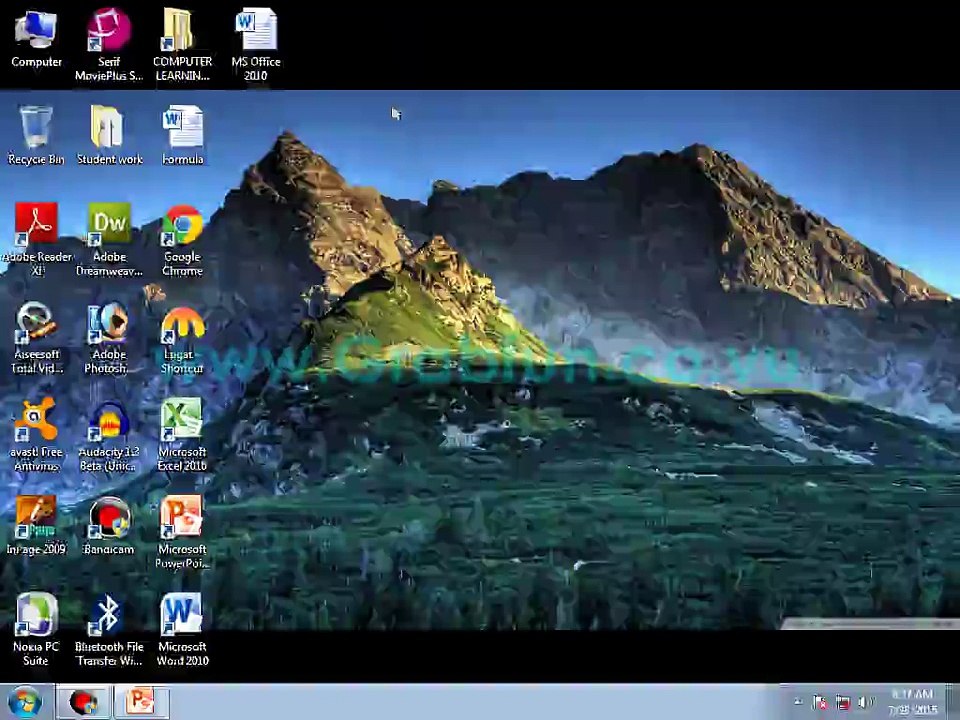This screenshot has height=720, width=960.
Task: Select the Bluetooth File Transfer shortcut
Action: 109,629
